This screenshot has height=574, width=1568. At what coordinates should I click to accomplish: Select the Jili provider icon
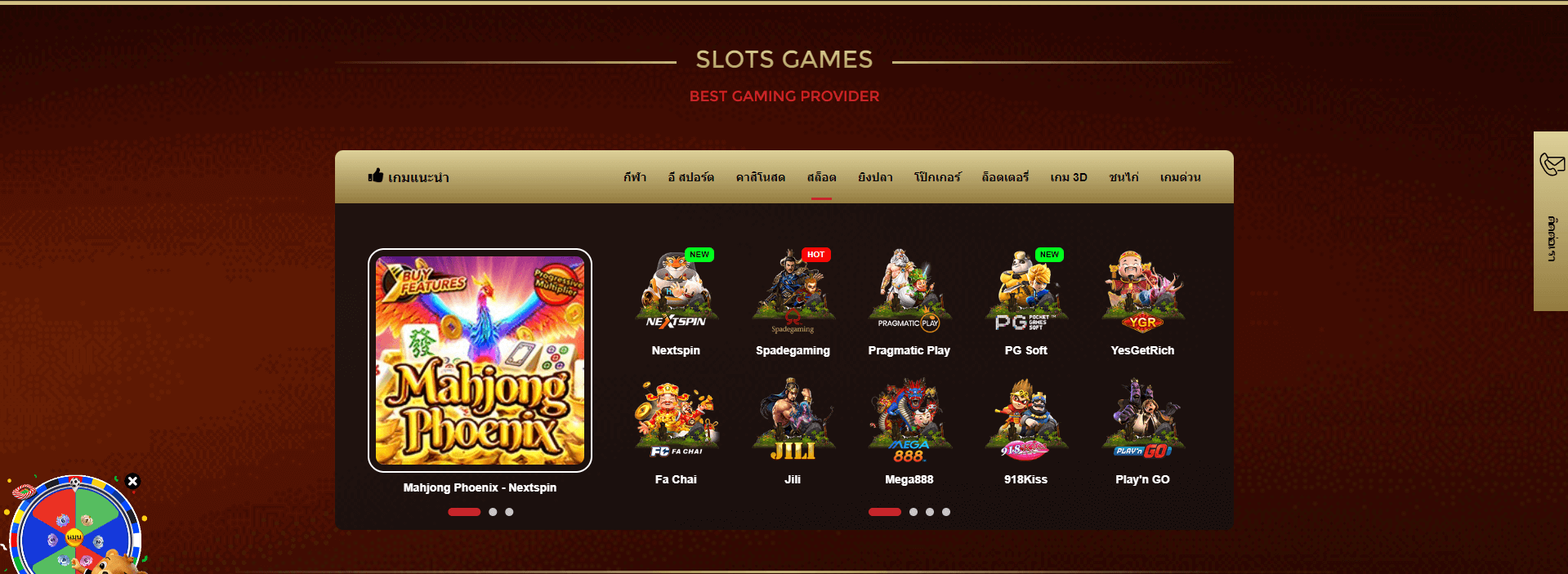tap(793, 419)
